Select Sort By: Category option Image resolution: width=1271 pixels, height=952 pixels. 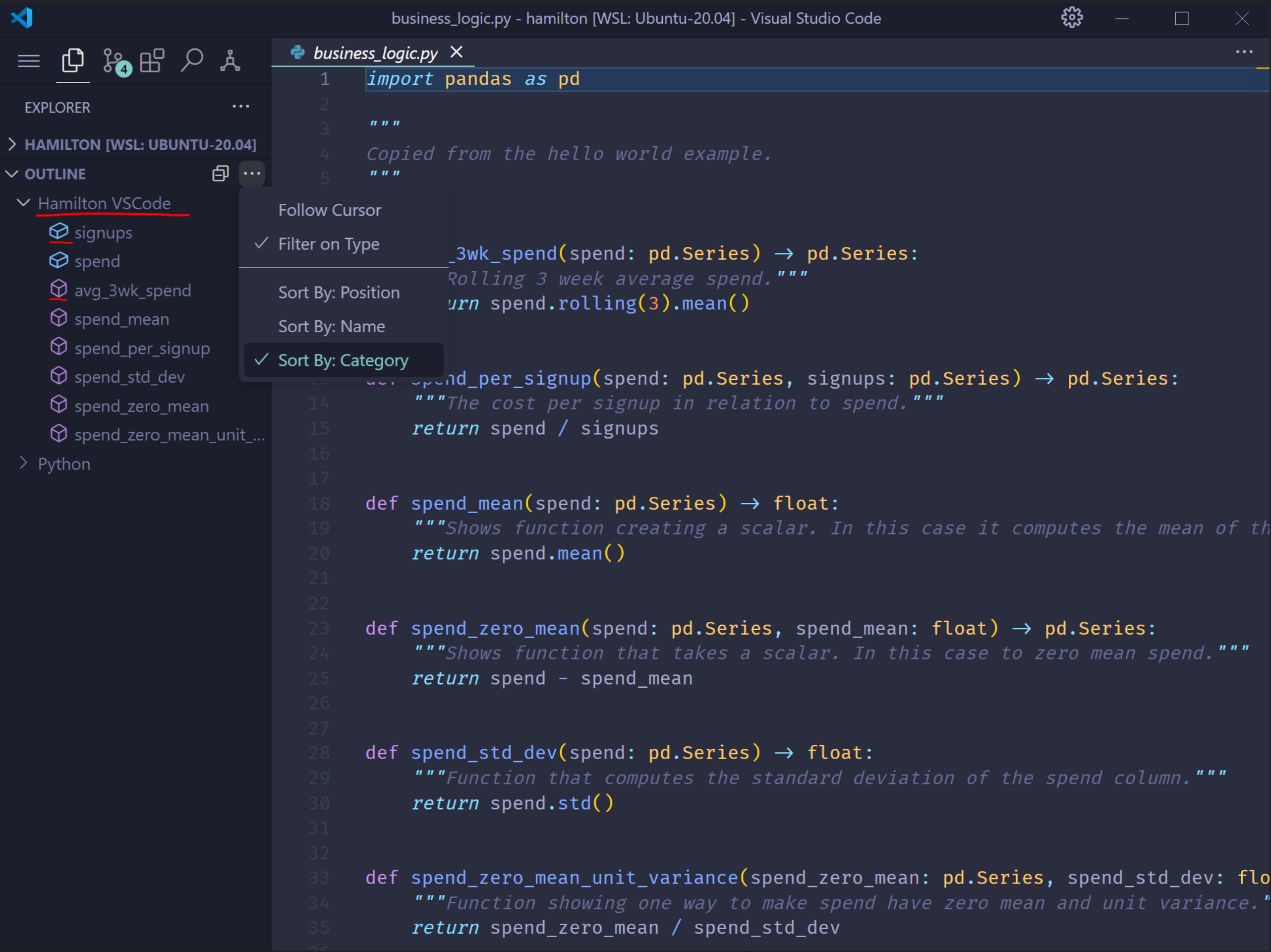coord(343,360)
